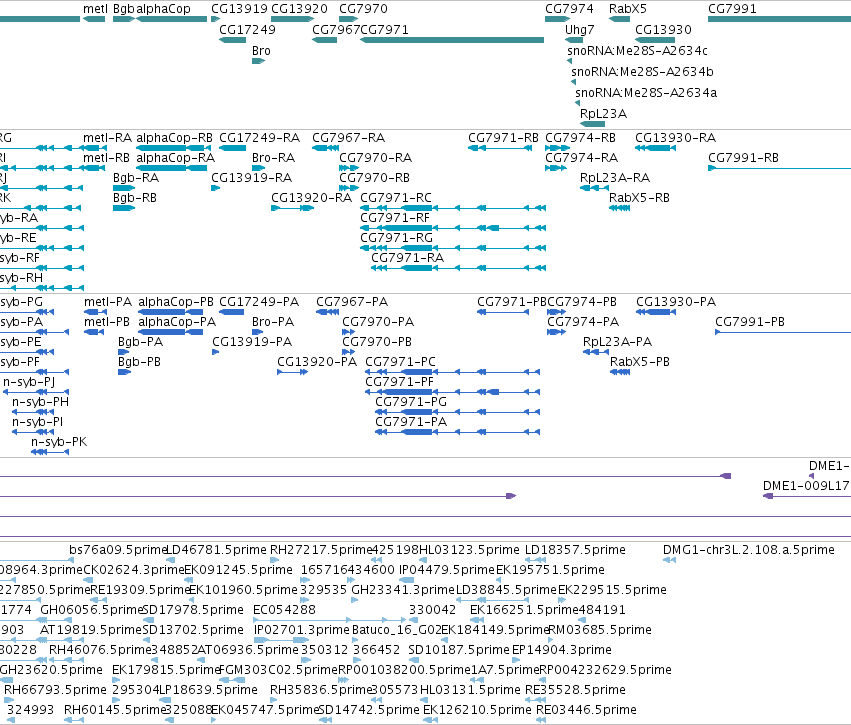Click transcript alphaCop-RB label
The height and width of the screenshot is (725, 851).
(x=174, y=138)
